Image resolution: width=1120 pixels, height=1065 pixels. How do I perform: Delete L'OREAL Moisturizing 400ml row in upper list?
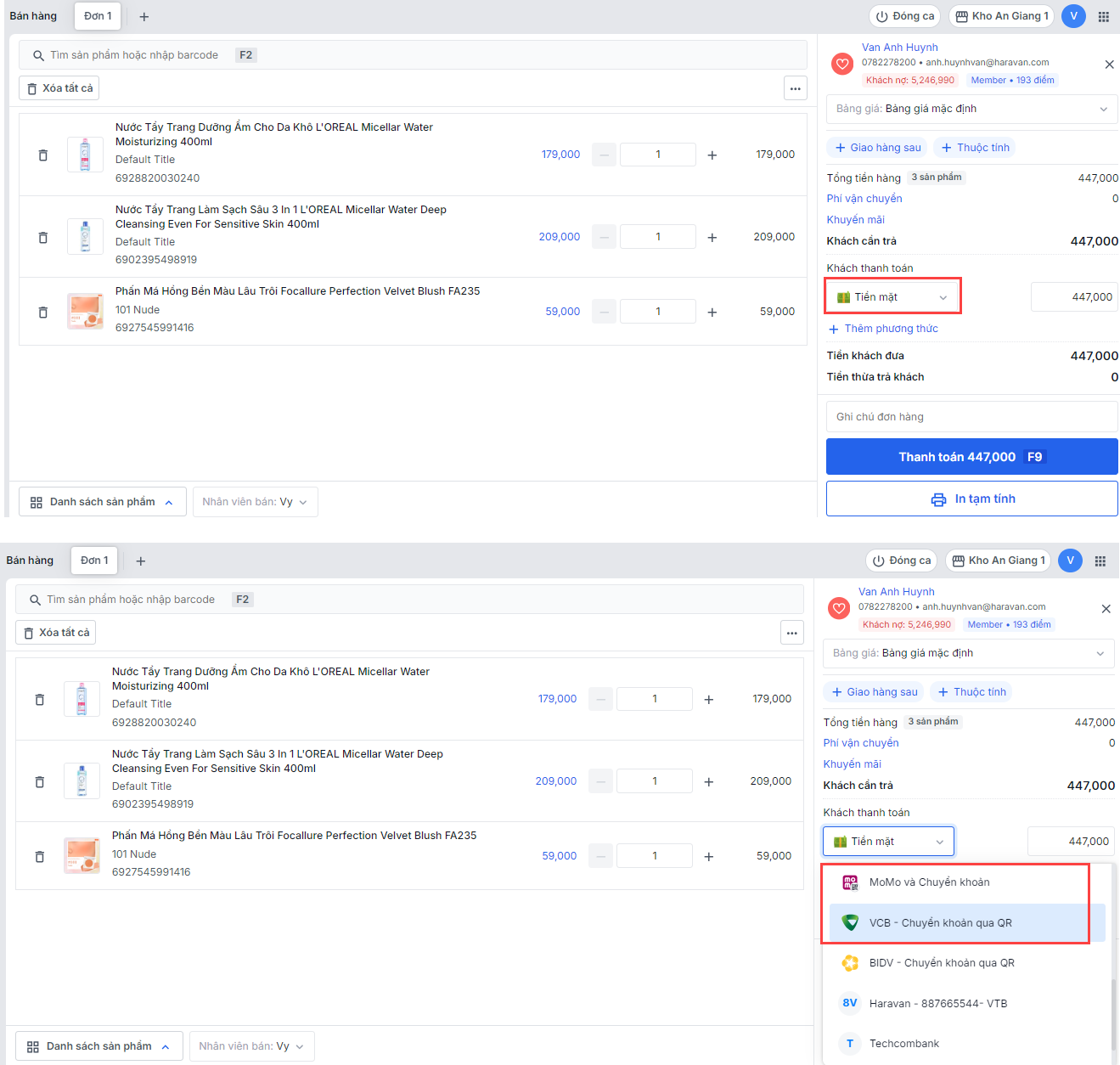(43, 155)
